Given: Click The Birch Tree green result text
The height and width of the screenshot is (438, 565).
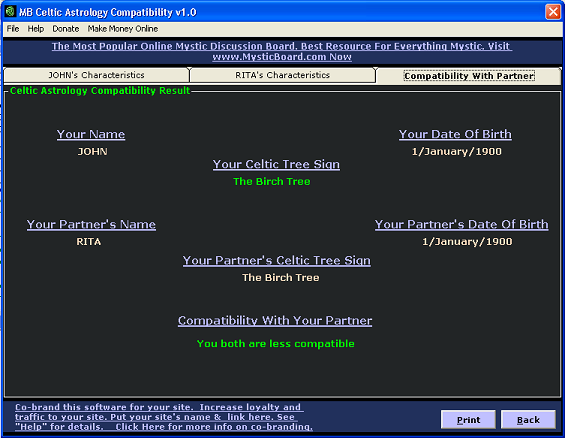Looking at the screenshot, I should [x=272, y=181].
